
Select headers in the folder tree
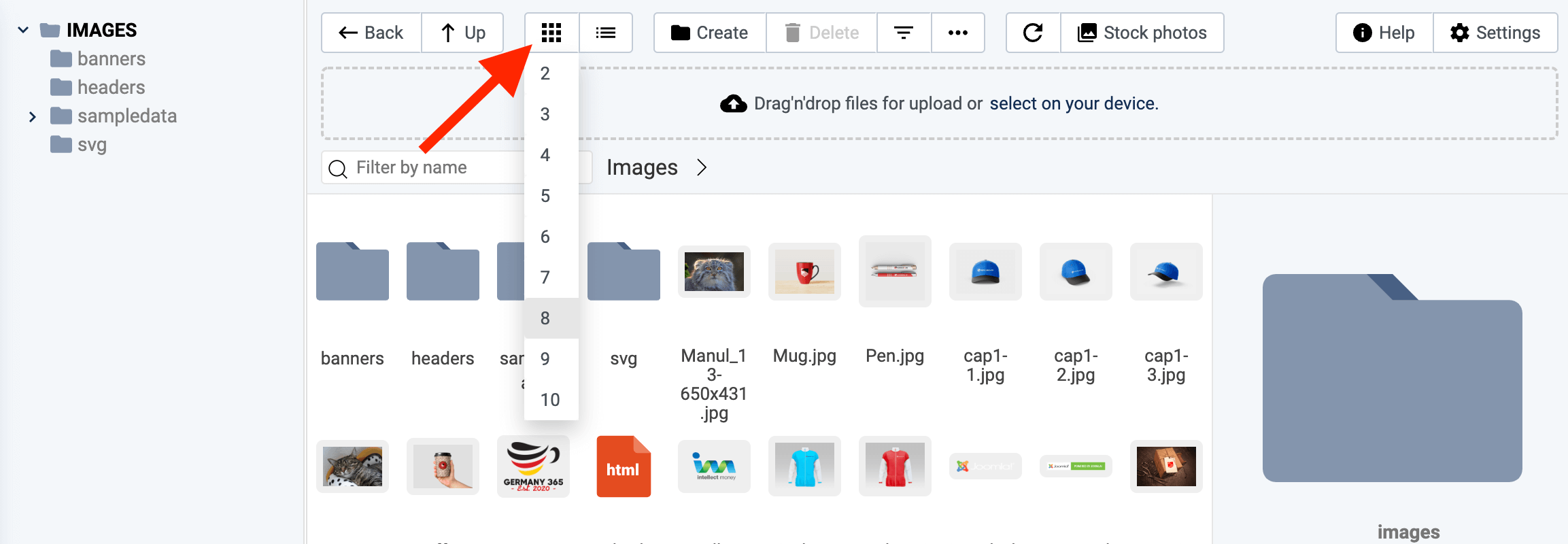pos(98,87)
